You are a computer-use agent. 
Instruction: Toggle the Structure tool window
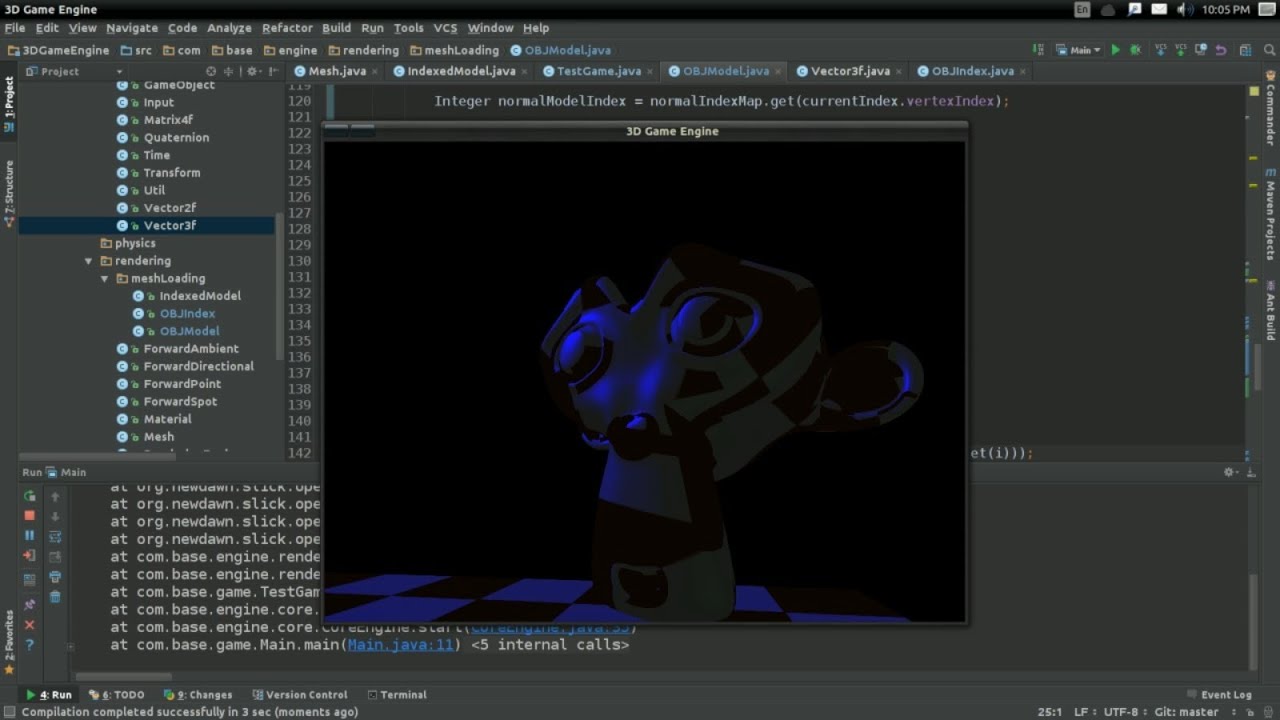click(x=9, y=192)
